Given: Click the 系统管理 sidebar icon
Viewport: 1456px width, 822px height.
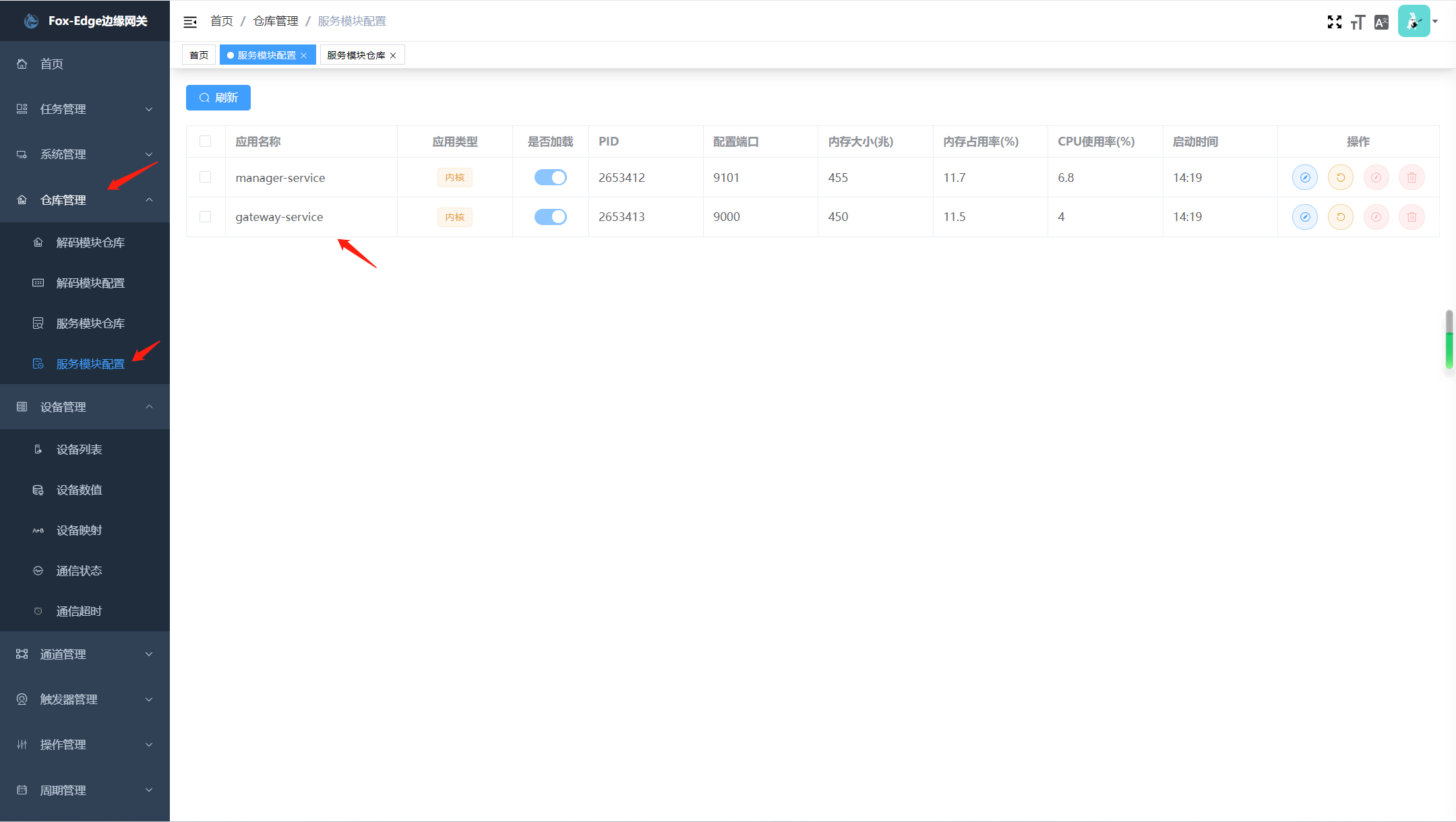Looking at the screenshot, I should (22, 154).
